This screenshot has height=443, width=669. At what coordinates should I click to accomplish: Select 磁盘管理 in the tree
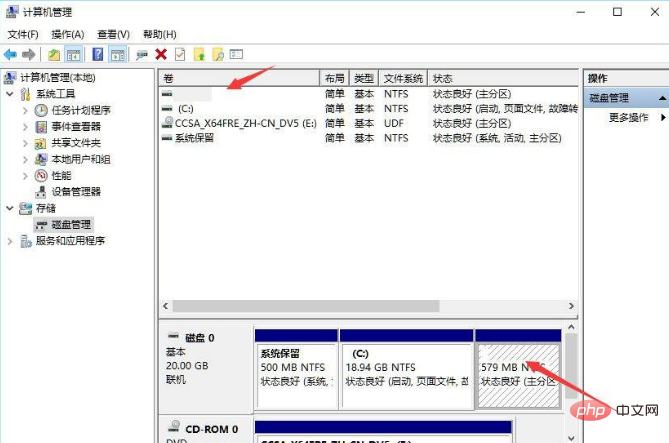(71, 225)
